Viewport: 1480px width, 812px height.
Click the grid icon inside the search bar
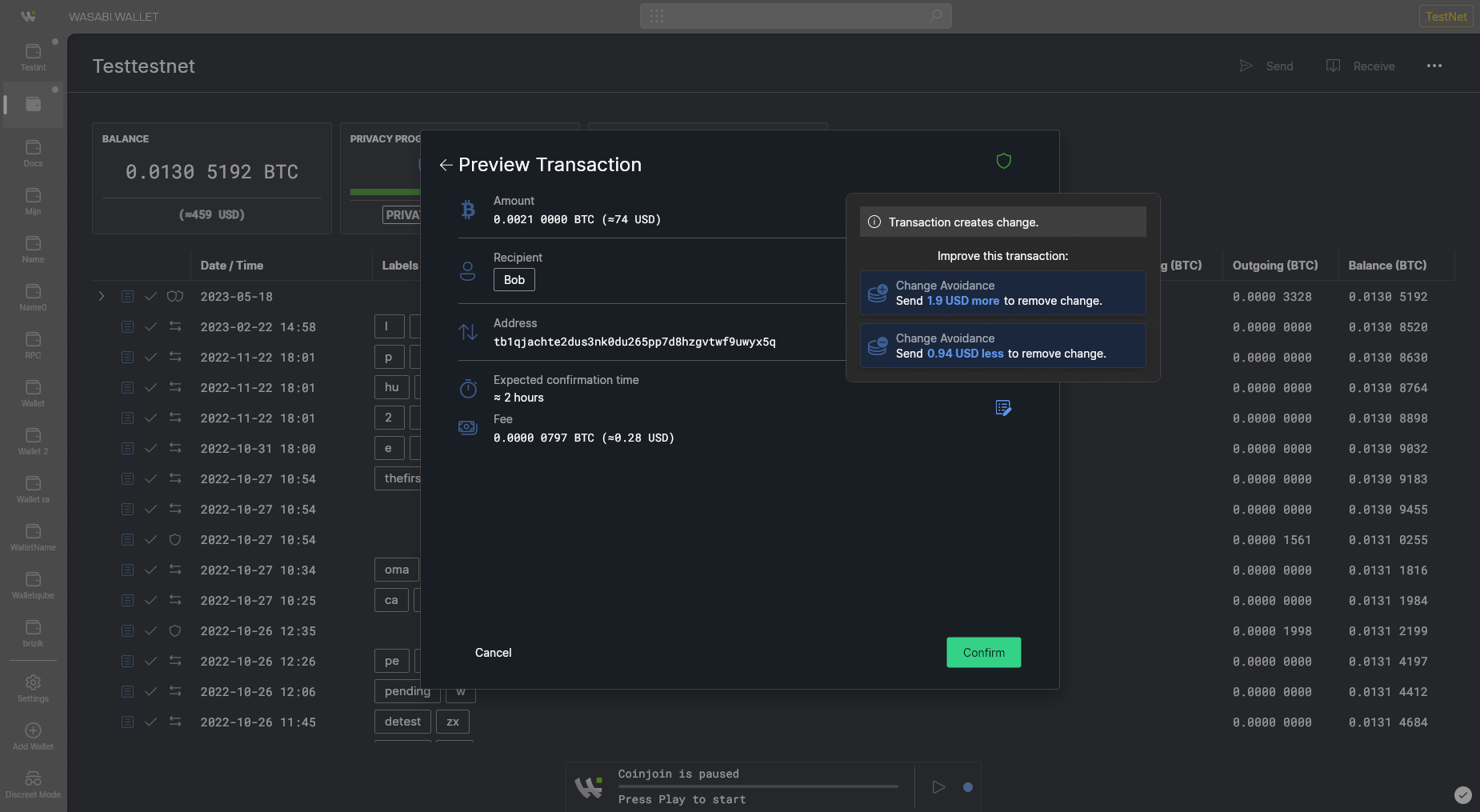coord(658,15)
